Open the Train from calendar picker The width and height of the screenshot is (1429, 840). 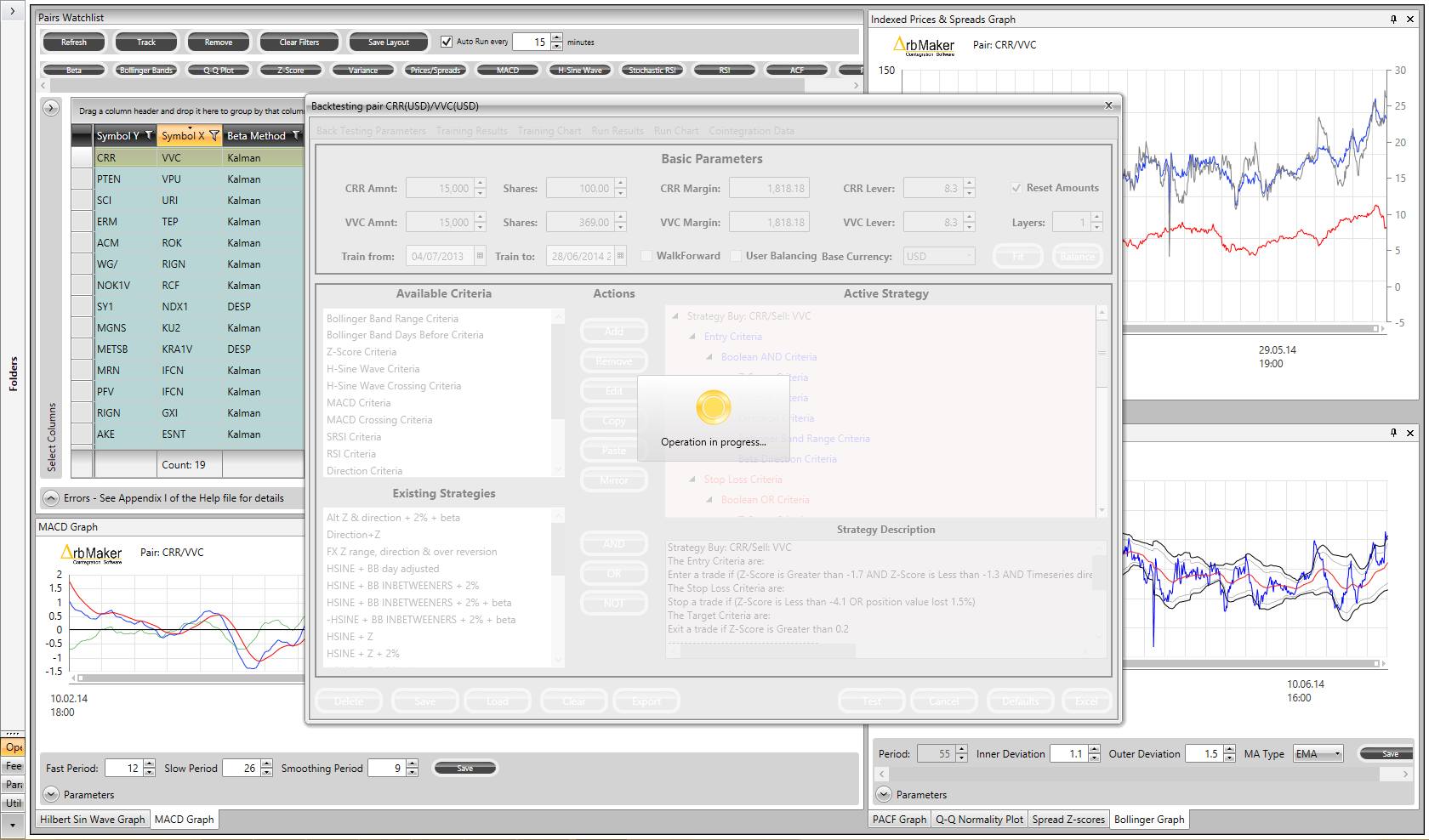(480, 256)
